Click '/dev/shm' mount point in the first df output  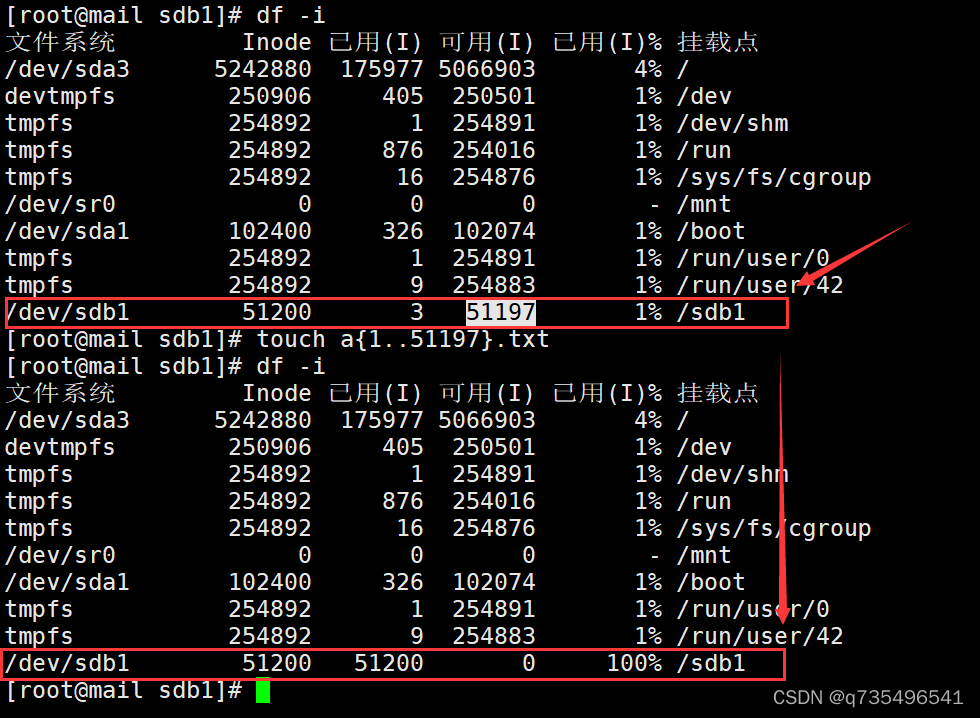point(732,123)
